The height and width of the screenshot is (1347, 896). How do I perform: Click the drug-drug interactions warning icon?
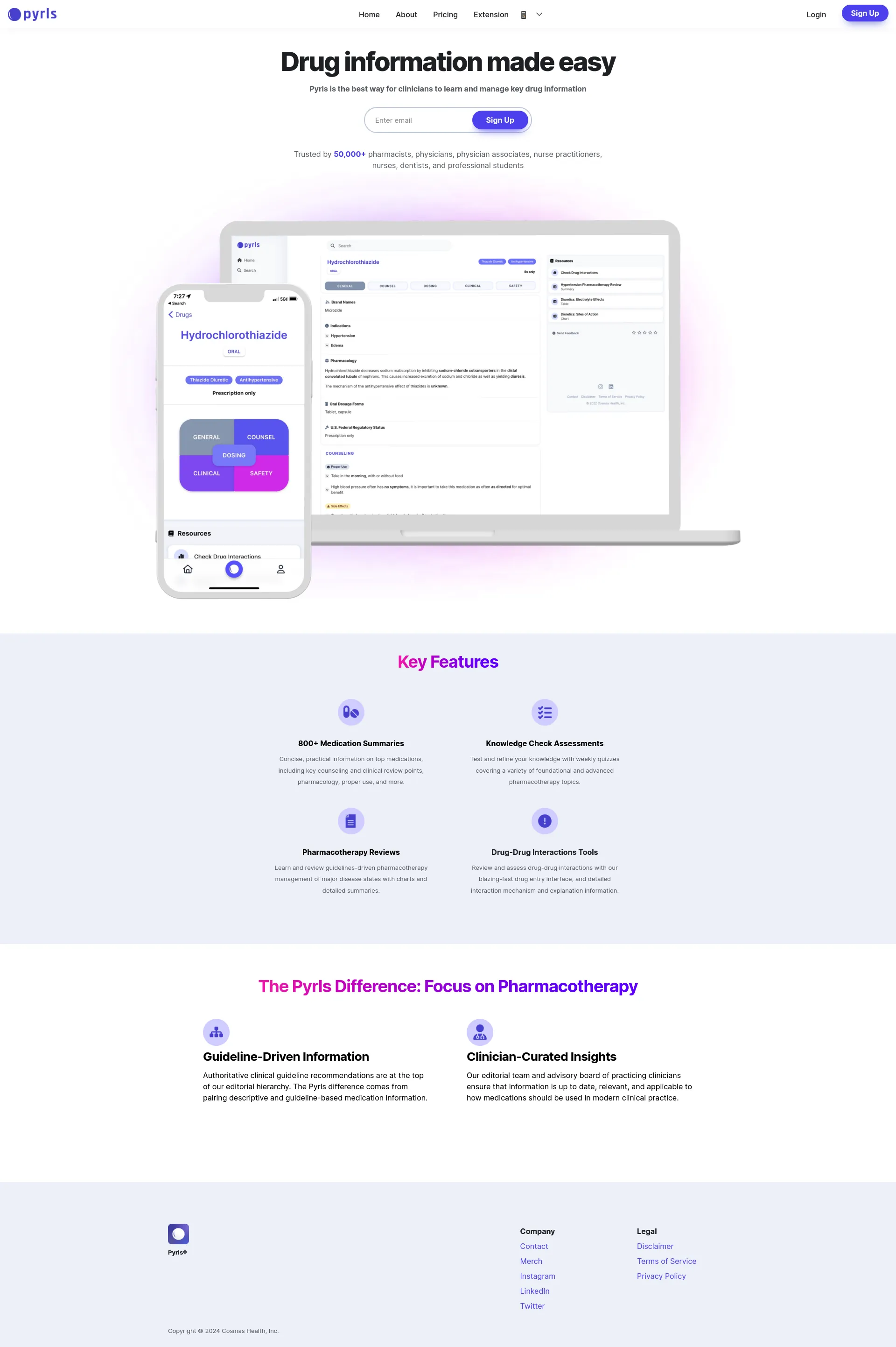pyautogui.click(x=544, y=821)
